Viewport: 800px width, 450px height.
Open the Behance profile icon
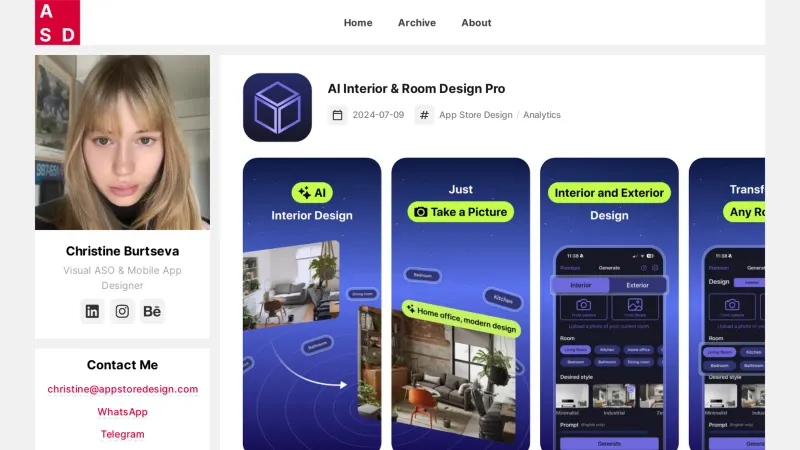point(152,311)
